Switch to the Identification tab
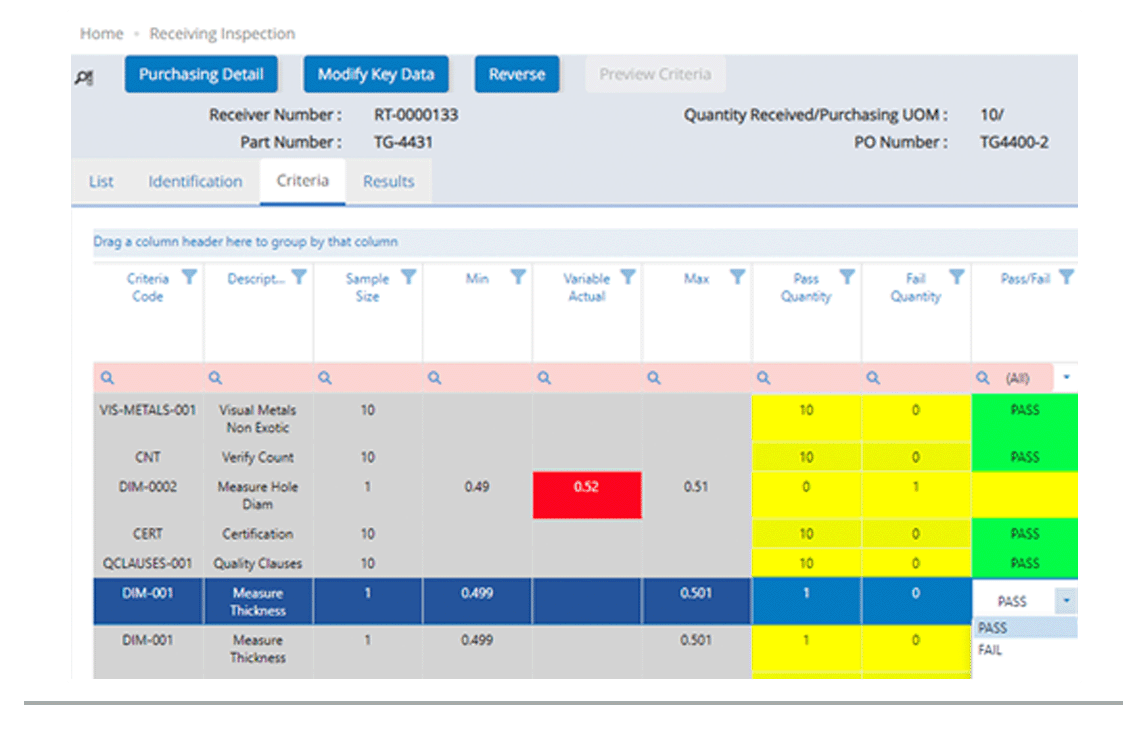Image resolution: width=1147 pixels, height=729 pixels. coord(195,181)
